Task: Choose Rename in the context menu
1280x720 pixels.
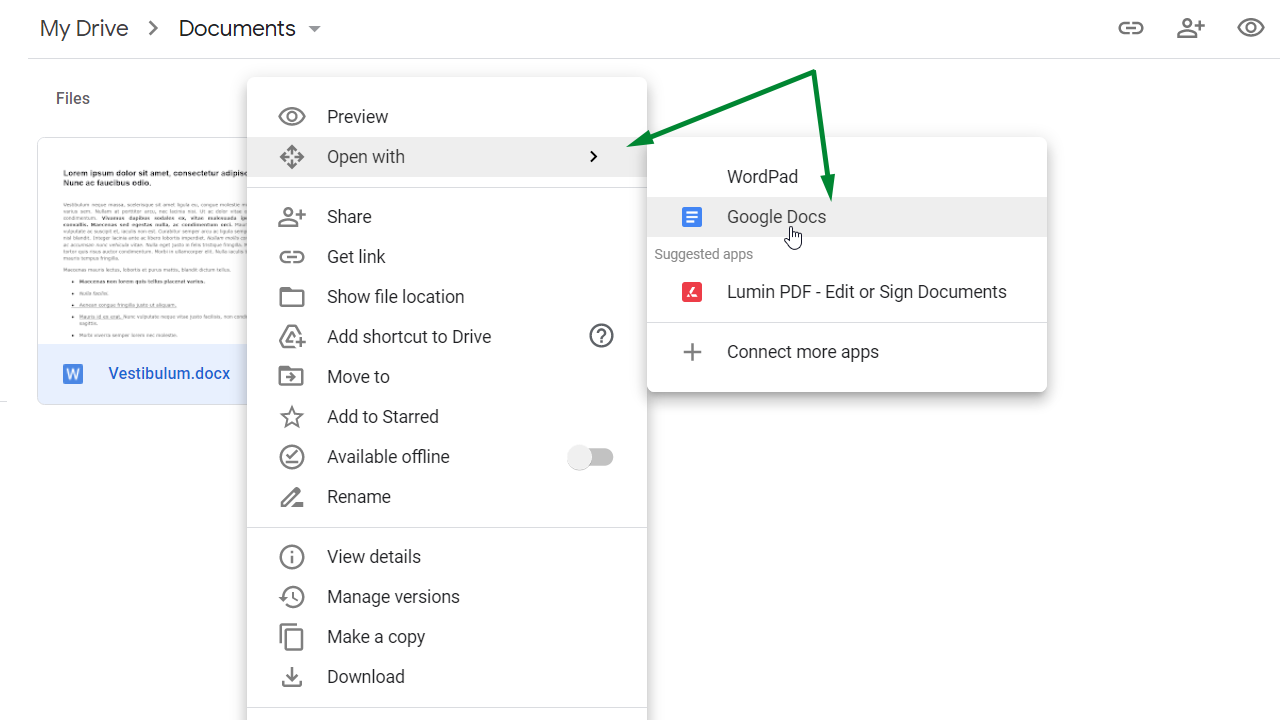Action: pos(447,497)
